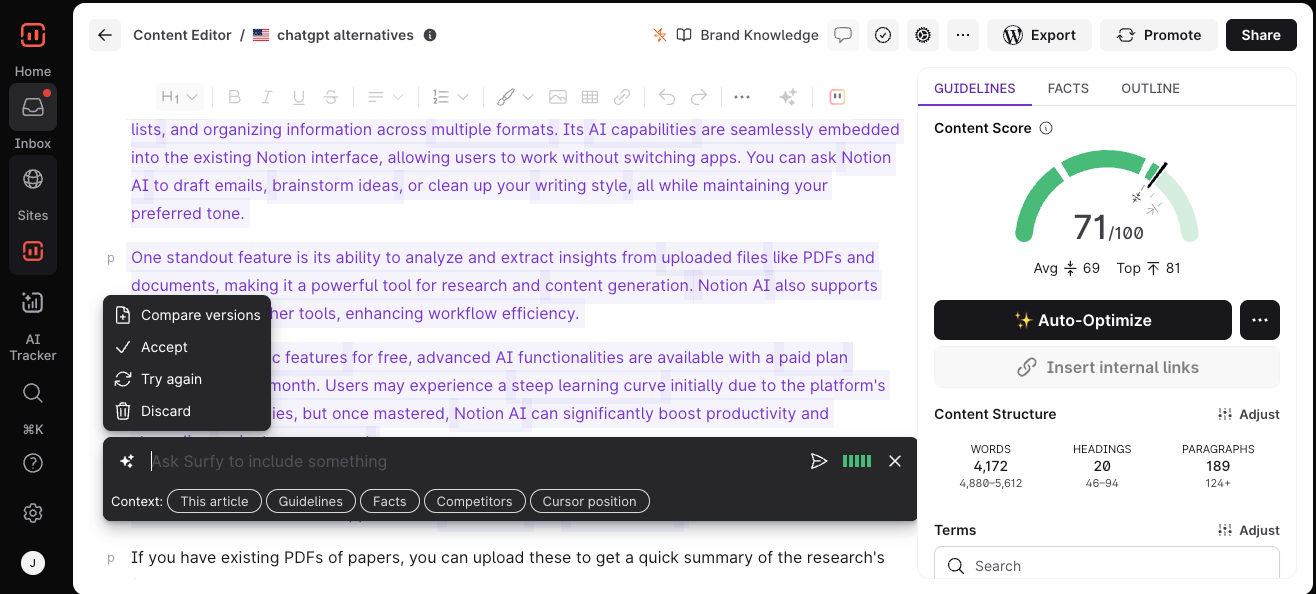The image size is (1316, 594).
Task: Click the Terms search field
Action: point(1106,566)
